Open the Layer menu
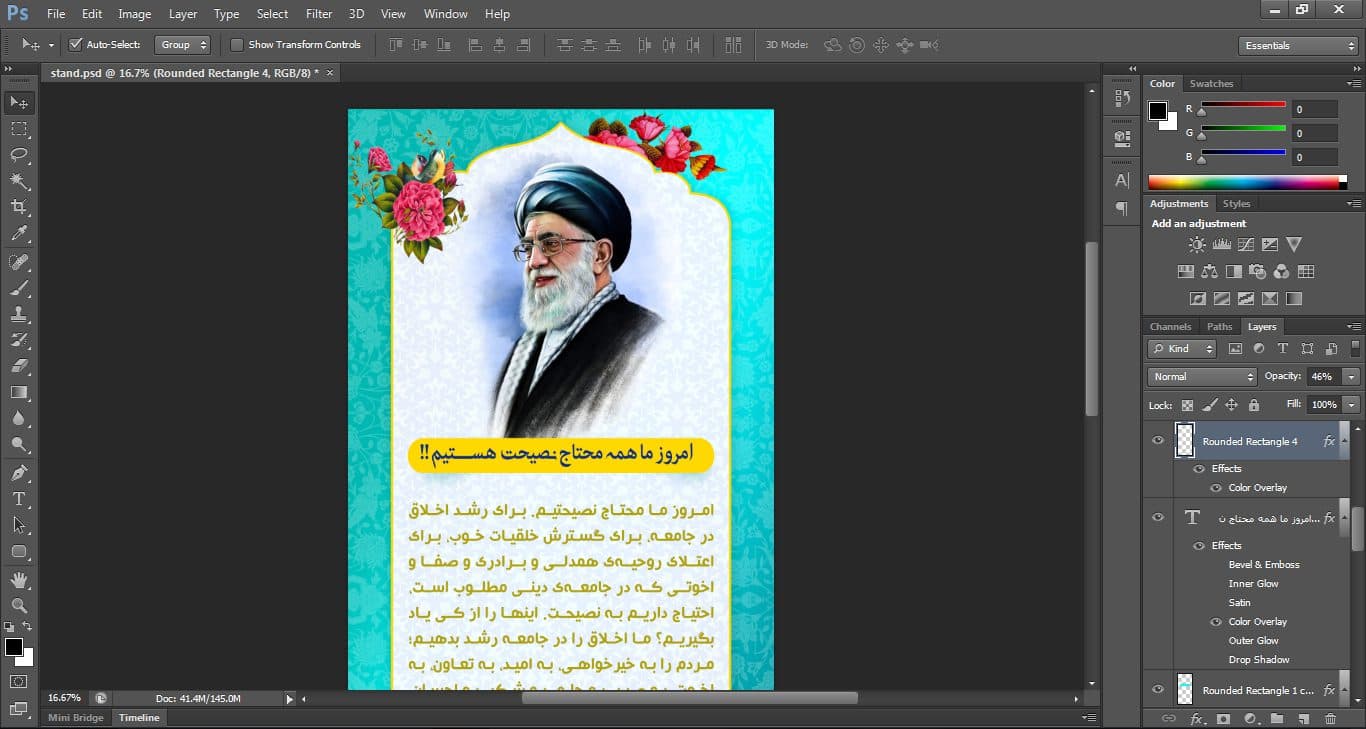This screenshot has height=729, width=1366. click(x=183, y=14)
